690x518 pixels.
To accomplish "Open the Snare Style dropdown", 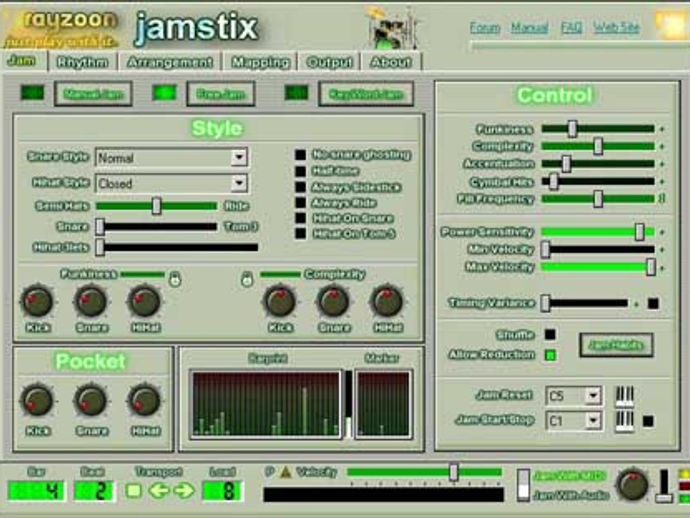I will 172,158.
